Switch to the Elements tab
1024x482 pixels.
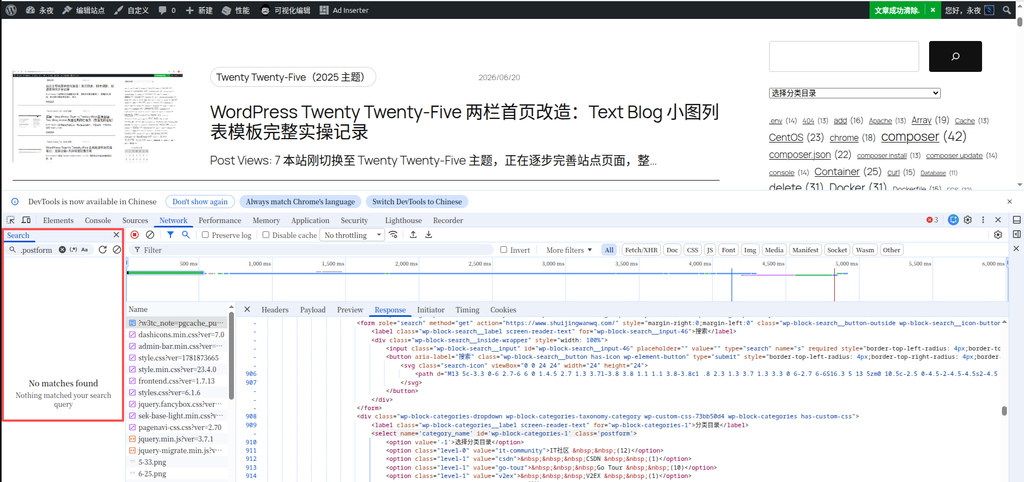(x=58, y=221)
